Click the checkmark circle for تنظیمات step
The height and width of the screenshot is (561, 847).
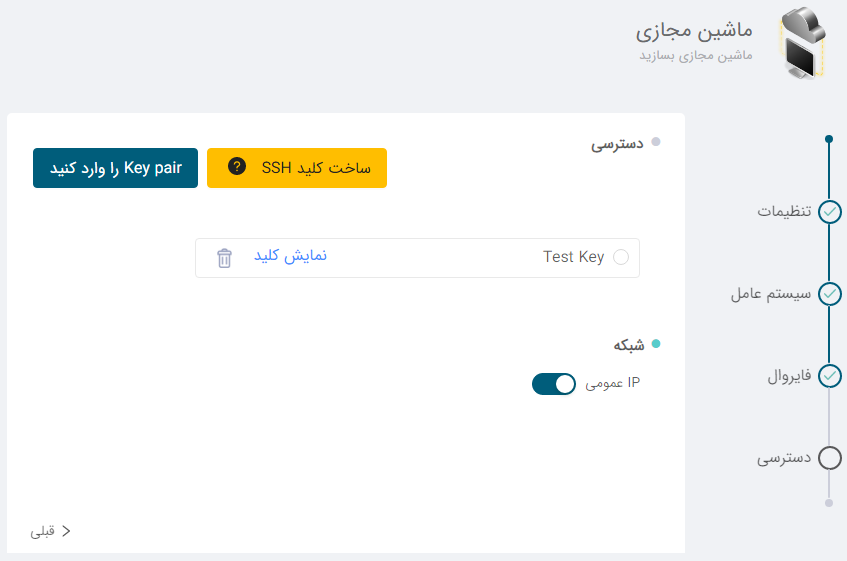[829, 212]
